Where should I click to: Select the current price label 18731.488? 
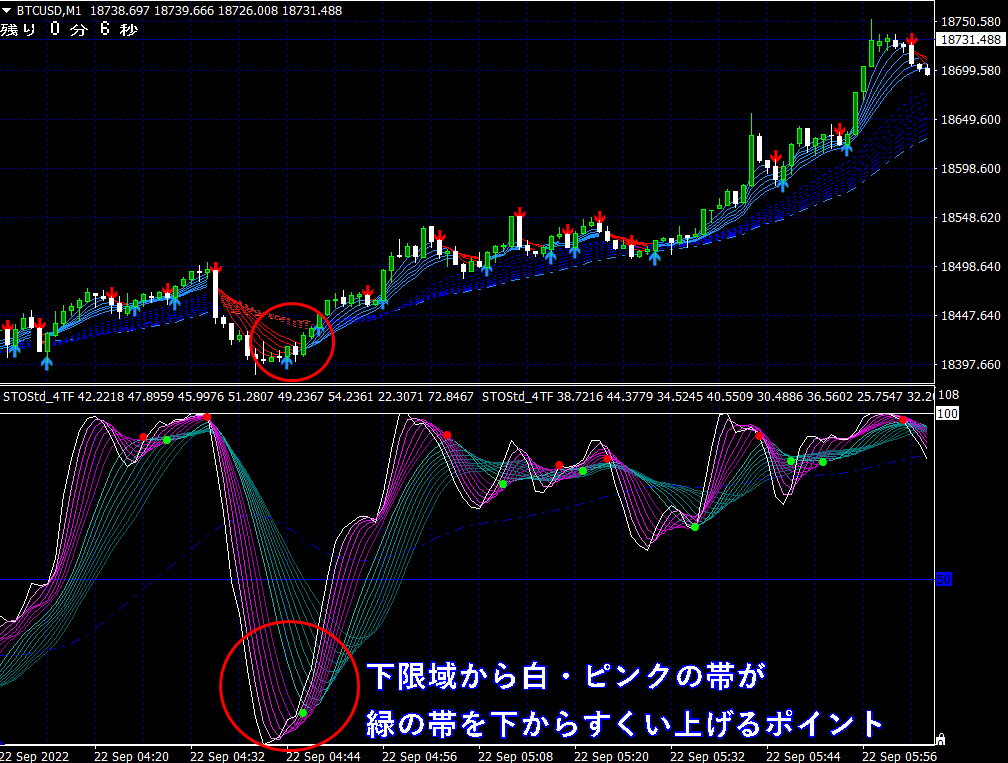point(971,40)
